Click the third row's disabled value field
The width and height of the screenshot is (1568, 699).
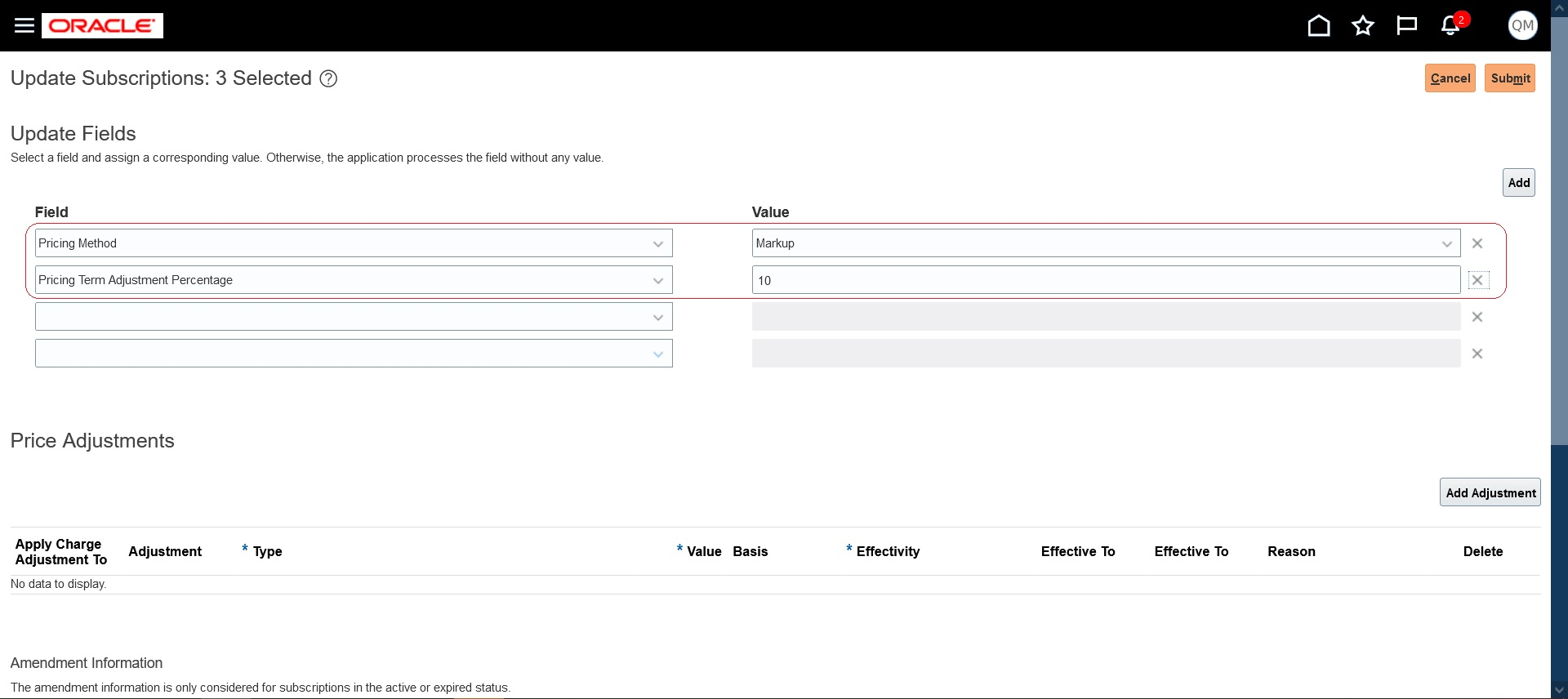click(1106, 317)
